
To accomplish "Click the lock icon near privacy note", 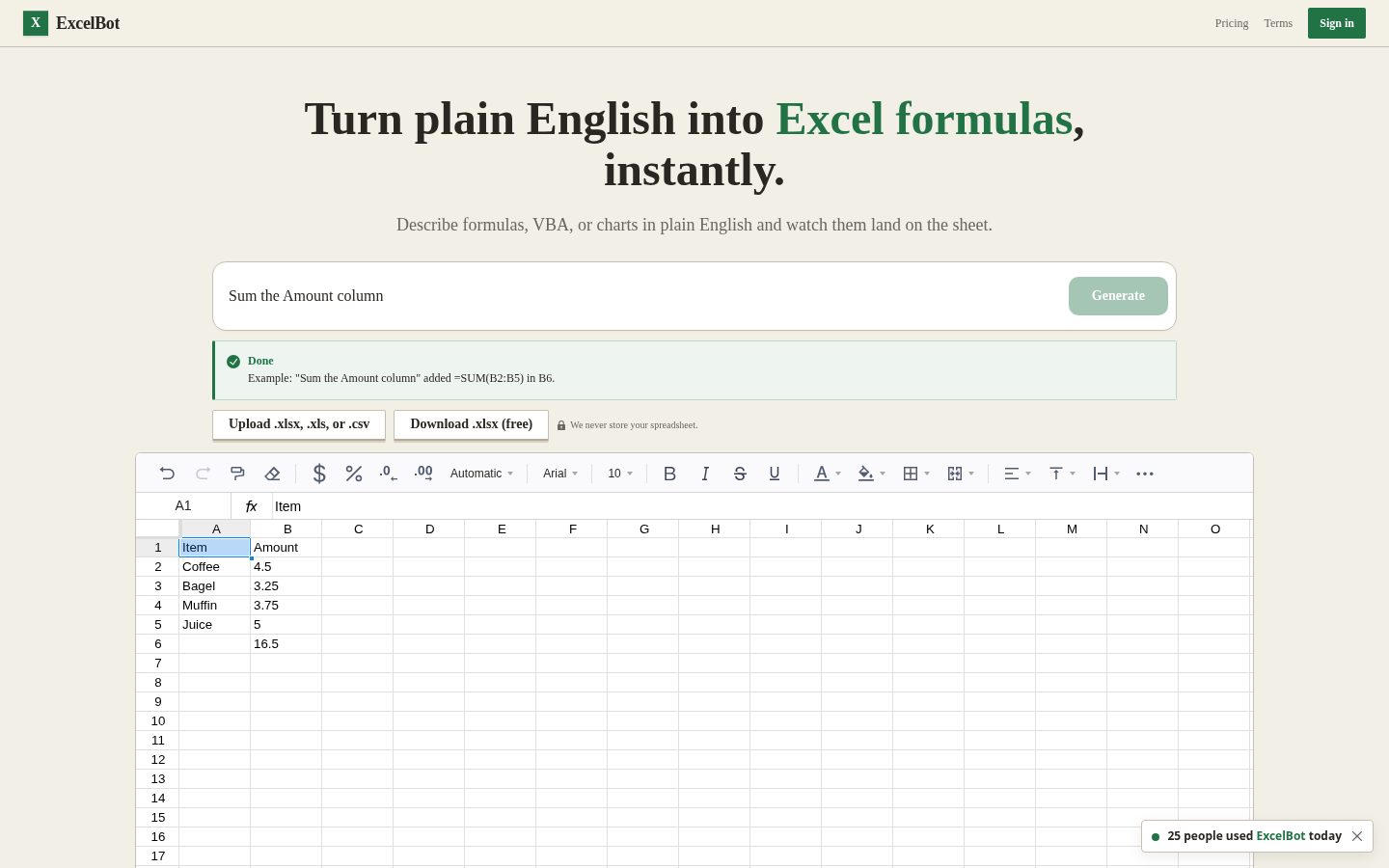I will click(x=561, y=425).
